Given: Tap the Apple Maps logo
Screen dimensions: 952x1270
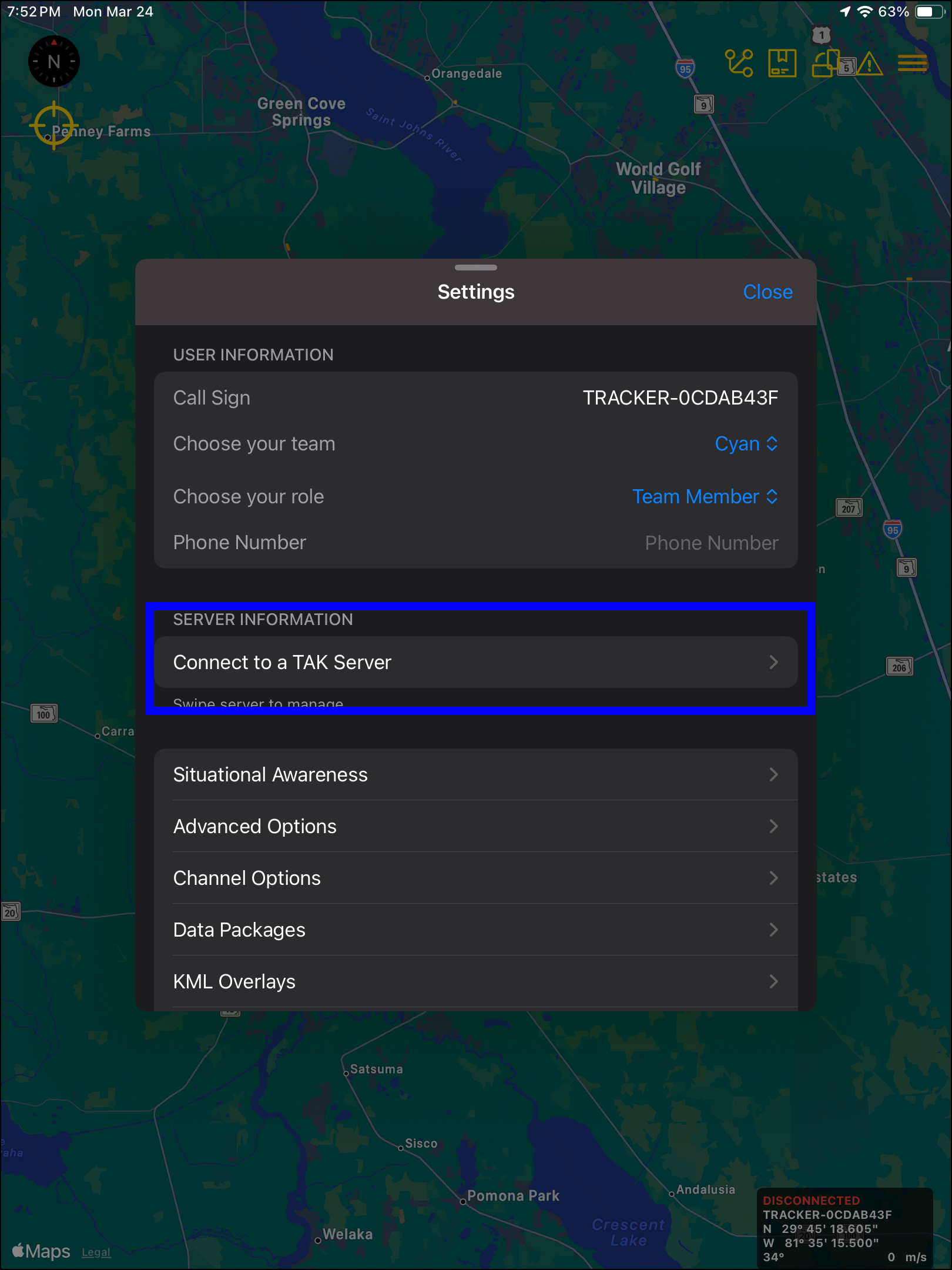Looking at the screenshot, I should tap(41, 1251).
